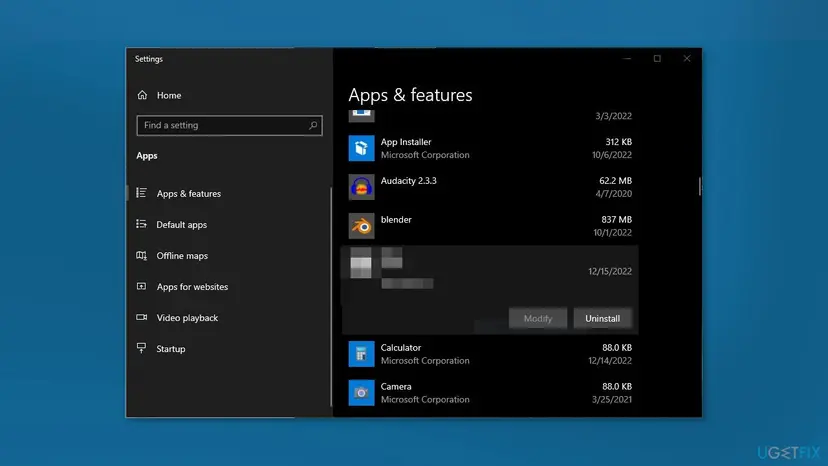
Task: Click the 312 KB size of App Installer
Action: tap(618, 142)
